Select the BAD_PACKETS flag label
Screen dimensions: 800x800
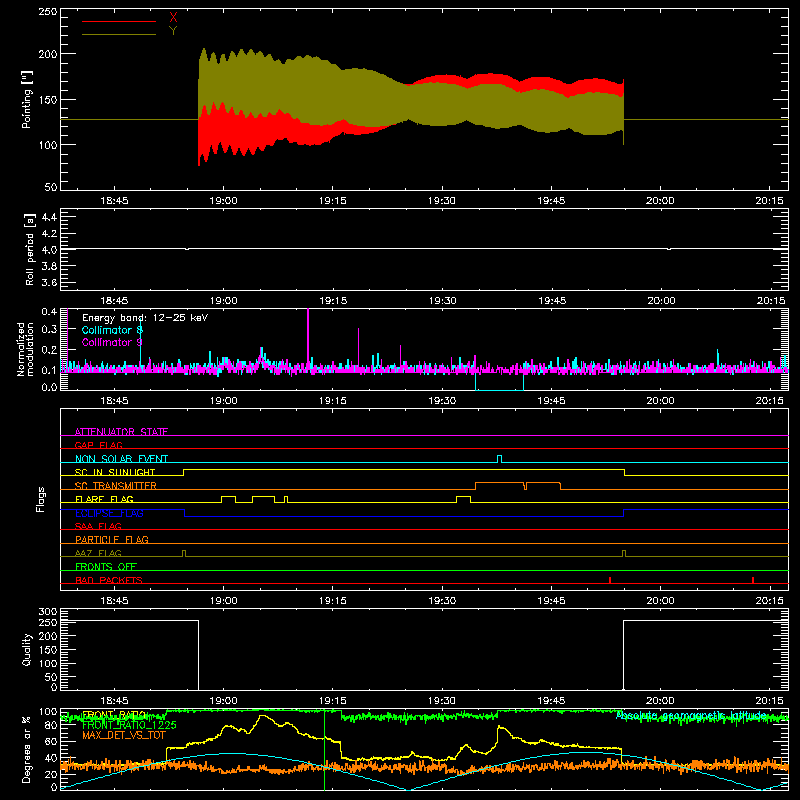[109, 580]
